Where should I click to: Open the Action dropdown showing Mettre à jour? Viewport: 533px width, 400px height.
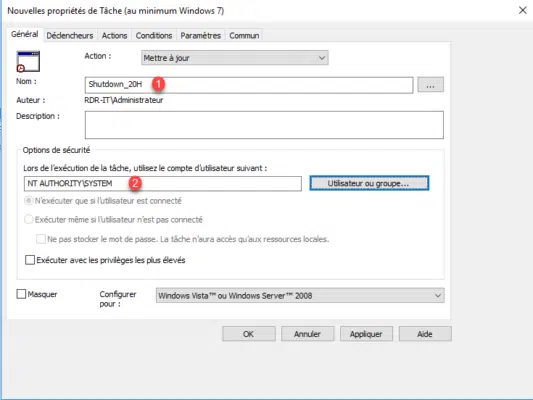click(235, 58)
